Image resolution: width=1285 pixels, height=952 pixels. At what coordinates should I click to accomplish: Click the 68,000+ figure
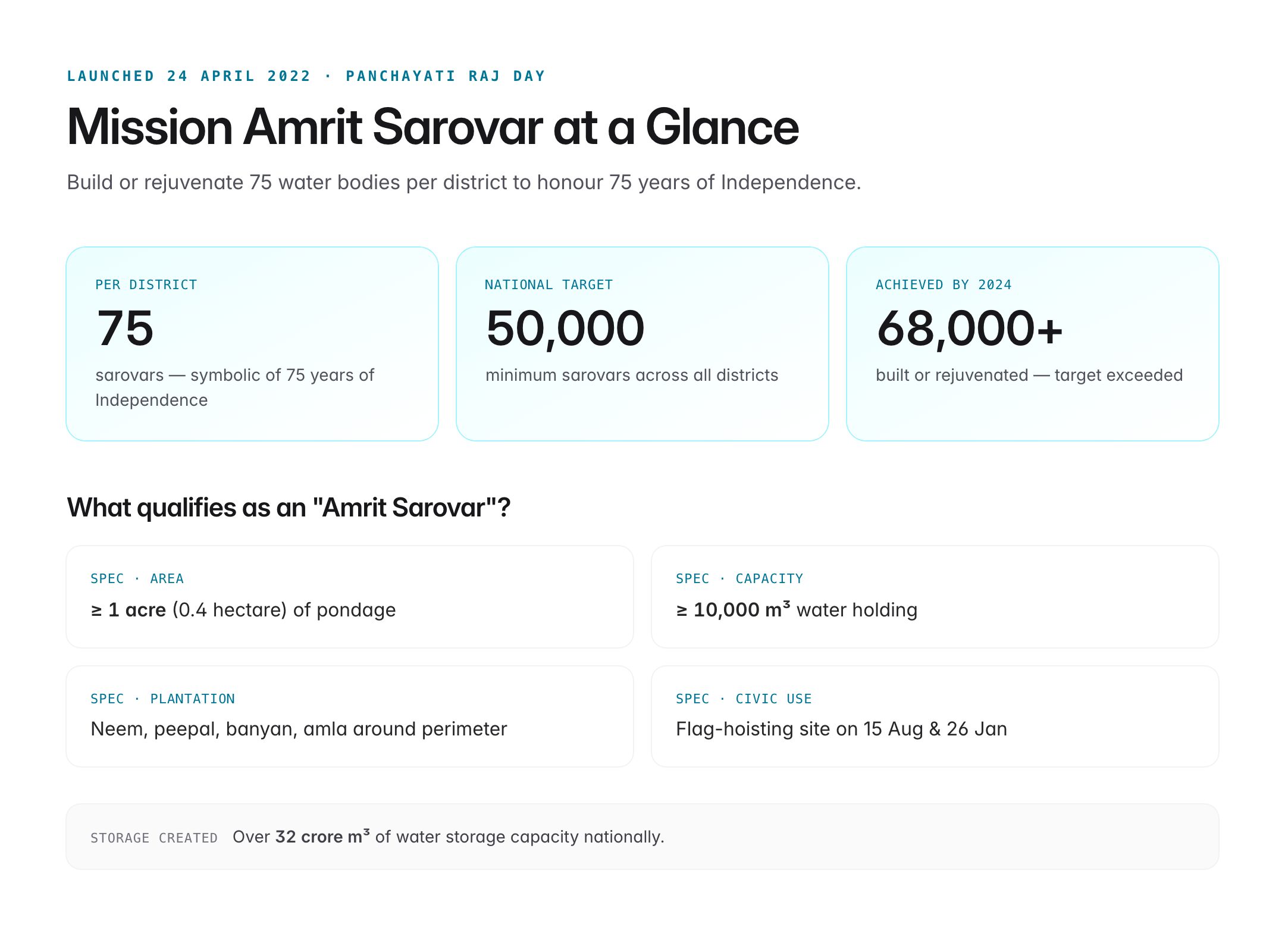pos(970,328)
